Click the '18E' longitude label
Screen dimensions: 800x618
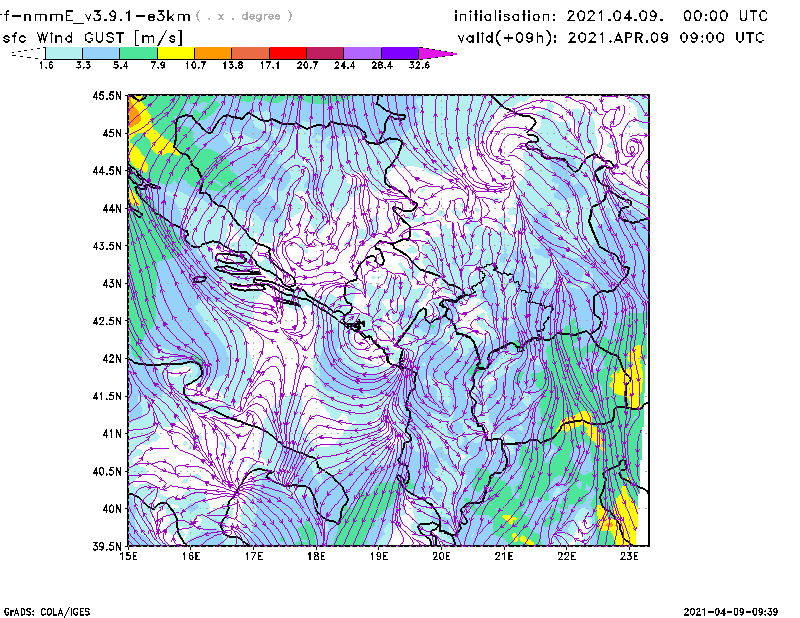tap(316, 556)
